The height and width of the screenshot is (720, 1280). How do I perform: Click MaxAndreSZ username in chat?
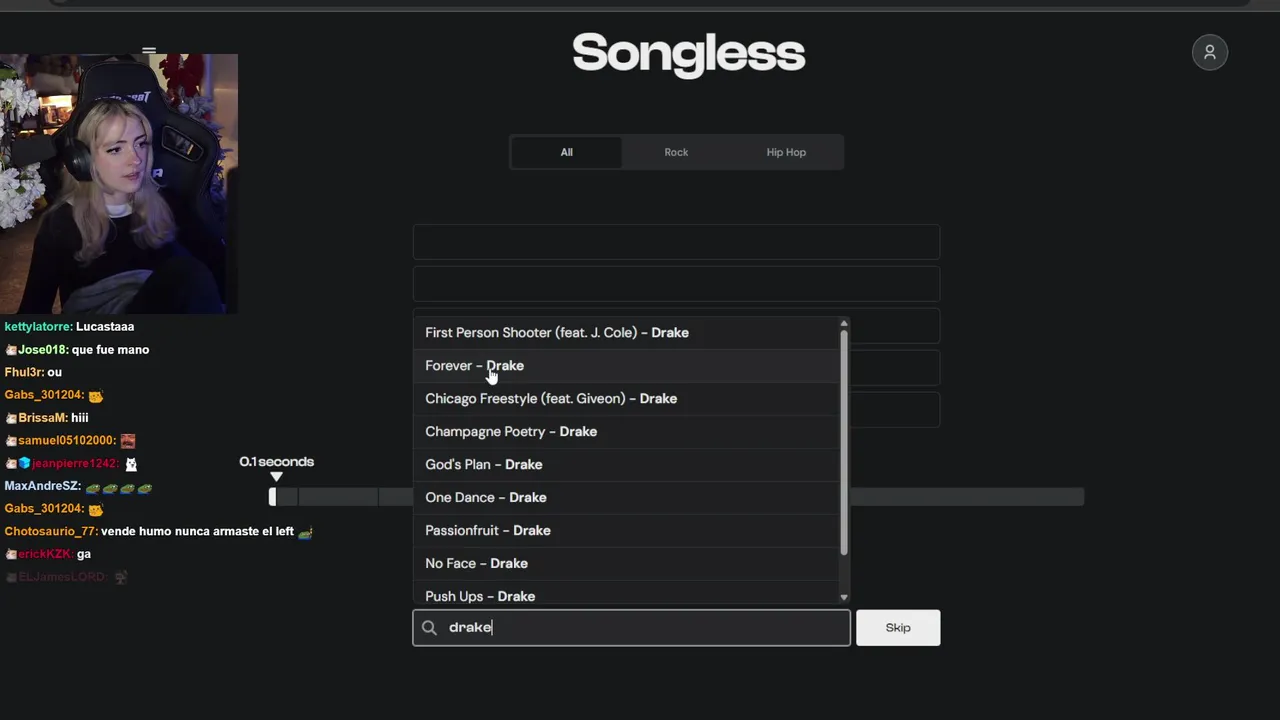pos(42,486)
